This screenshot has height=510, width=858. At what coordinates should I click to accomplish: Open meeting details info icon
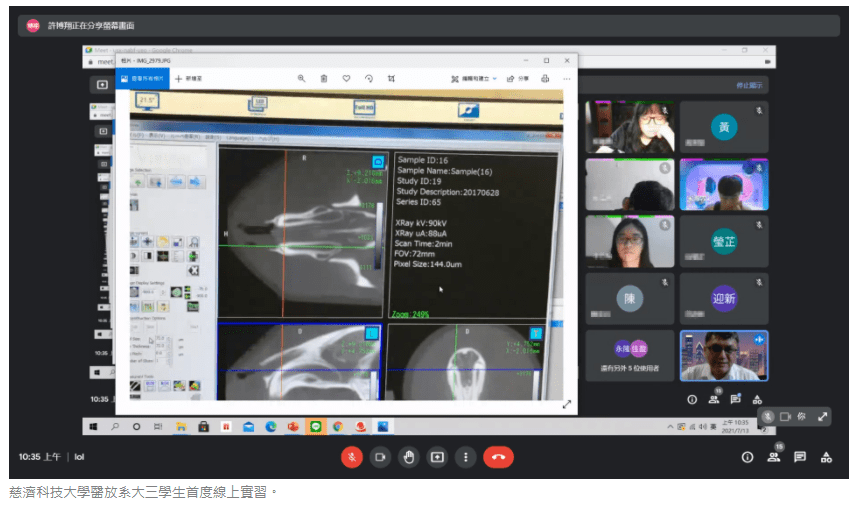click(x=746, y=457)
